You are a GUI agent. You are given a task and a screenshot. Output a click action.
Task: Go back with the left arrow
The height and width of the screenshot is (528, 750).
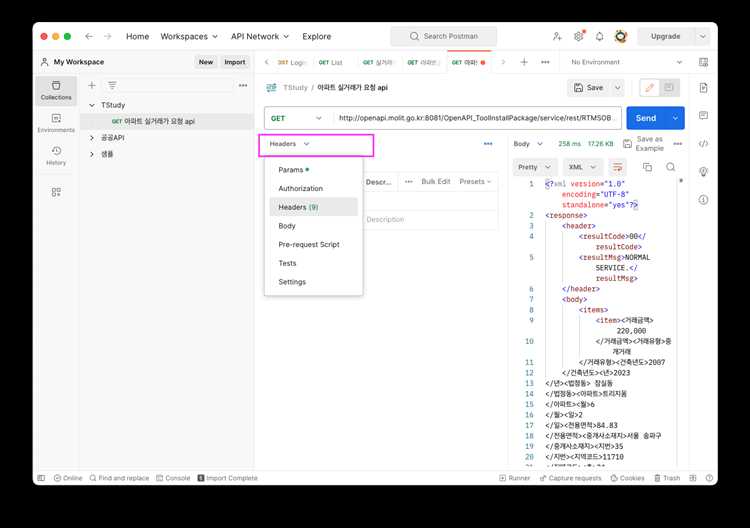tap(89, 36)
